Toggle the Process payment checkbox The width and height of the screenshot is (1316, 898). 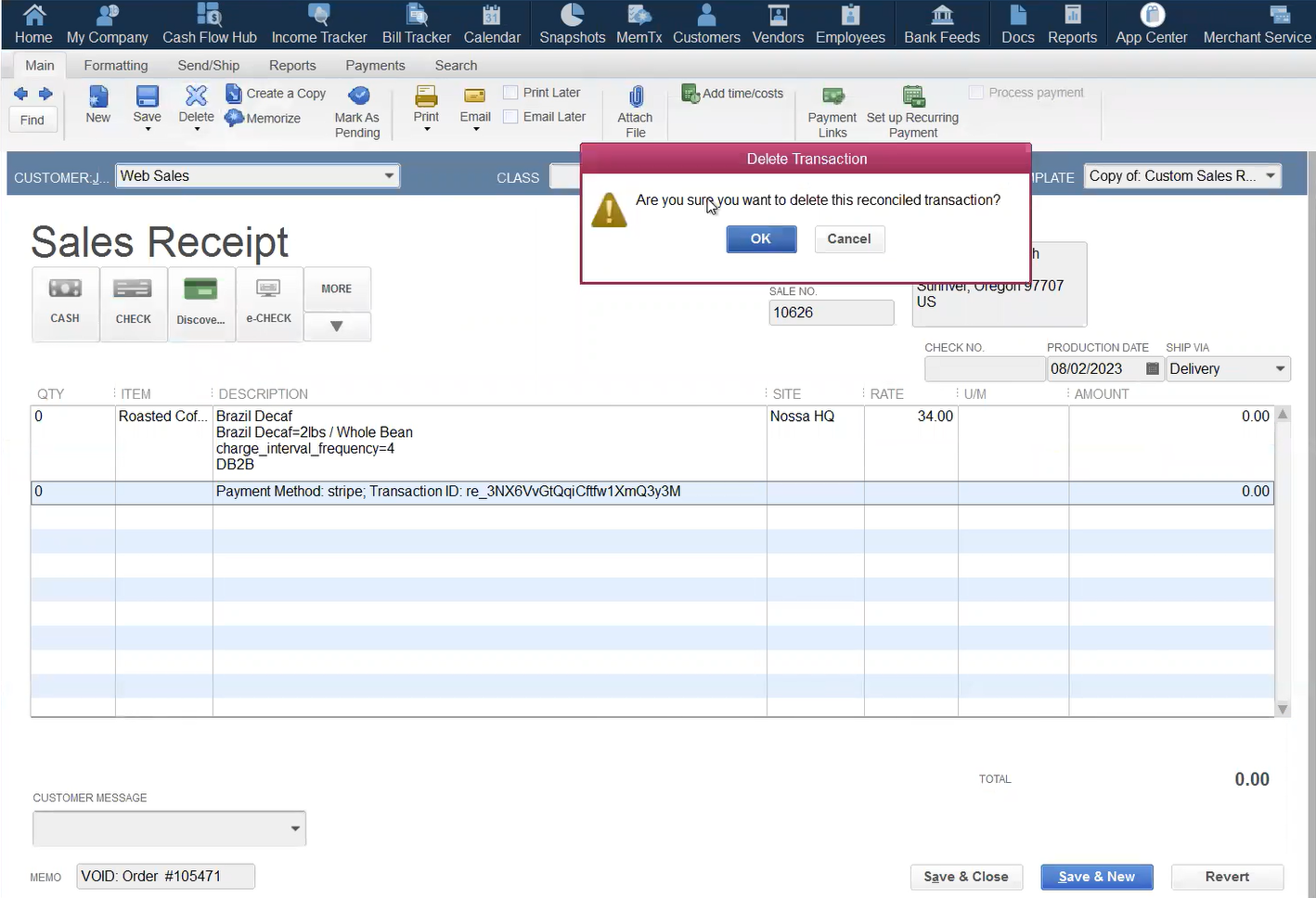click(x=975, y=92)
